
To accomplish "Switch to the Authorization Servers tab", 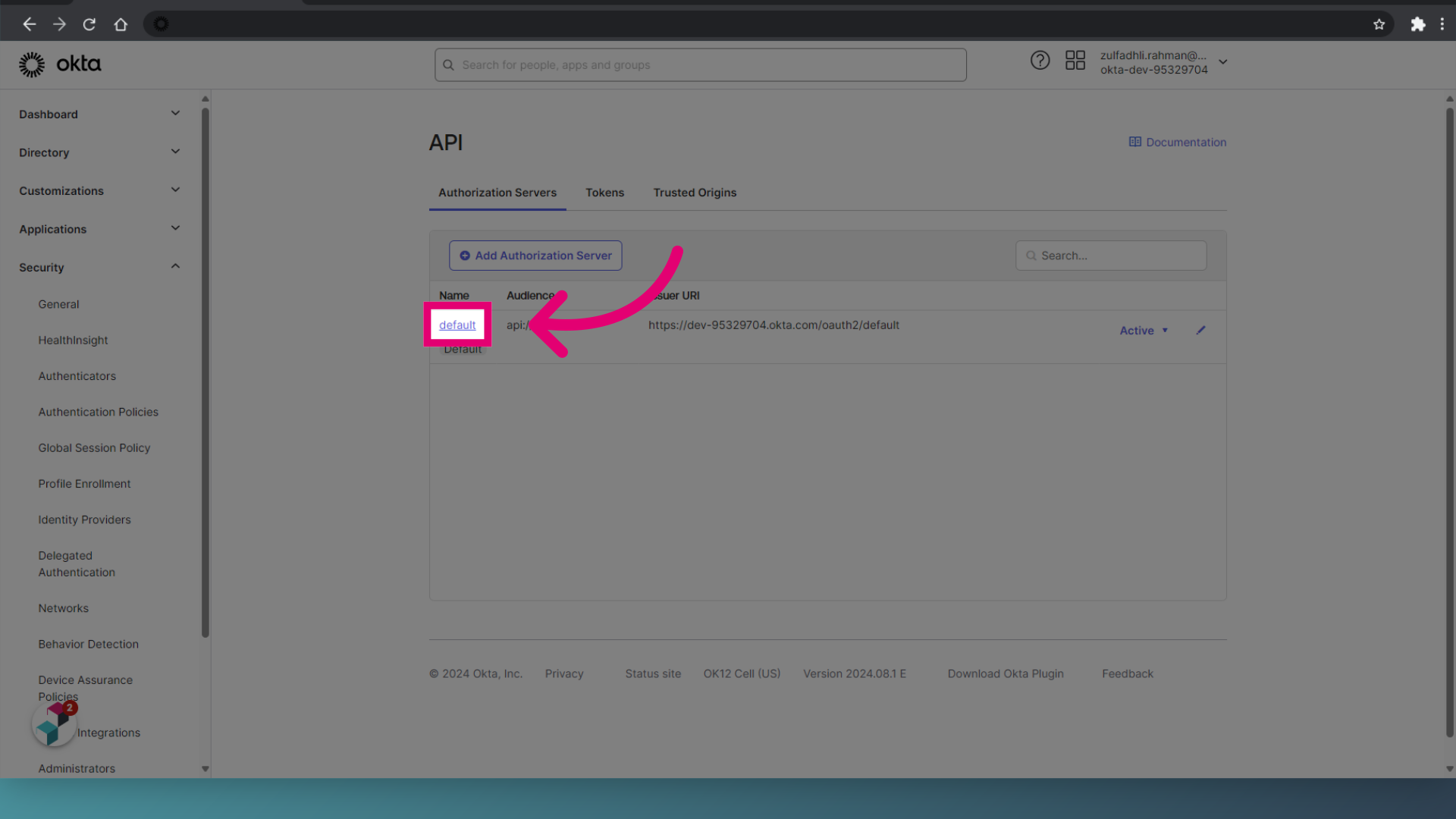I will (497, 193).
